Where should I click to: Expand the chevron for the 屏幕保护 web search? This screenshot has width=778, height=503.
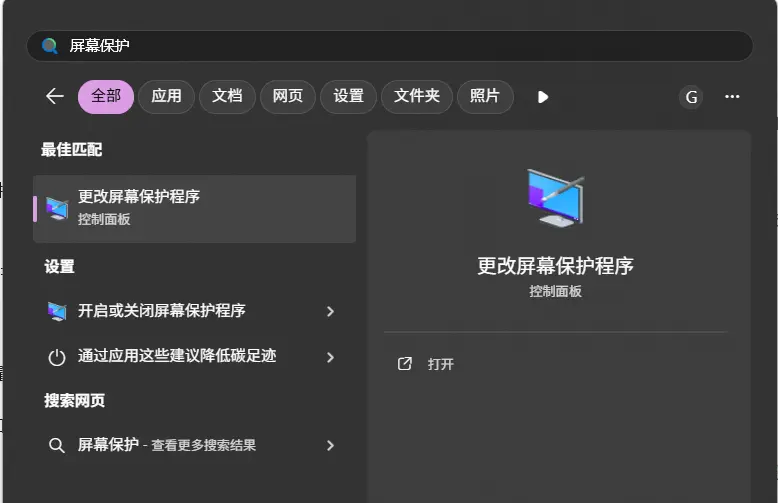tap(330, 445)
